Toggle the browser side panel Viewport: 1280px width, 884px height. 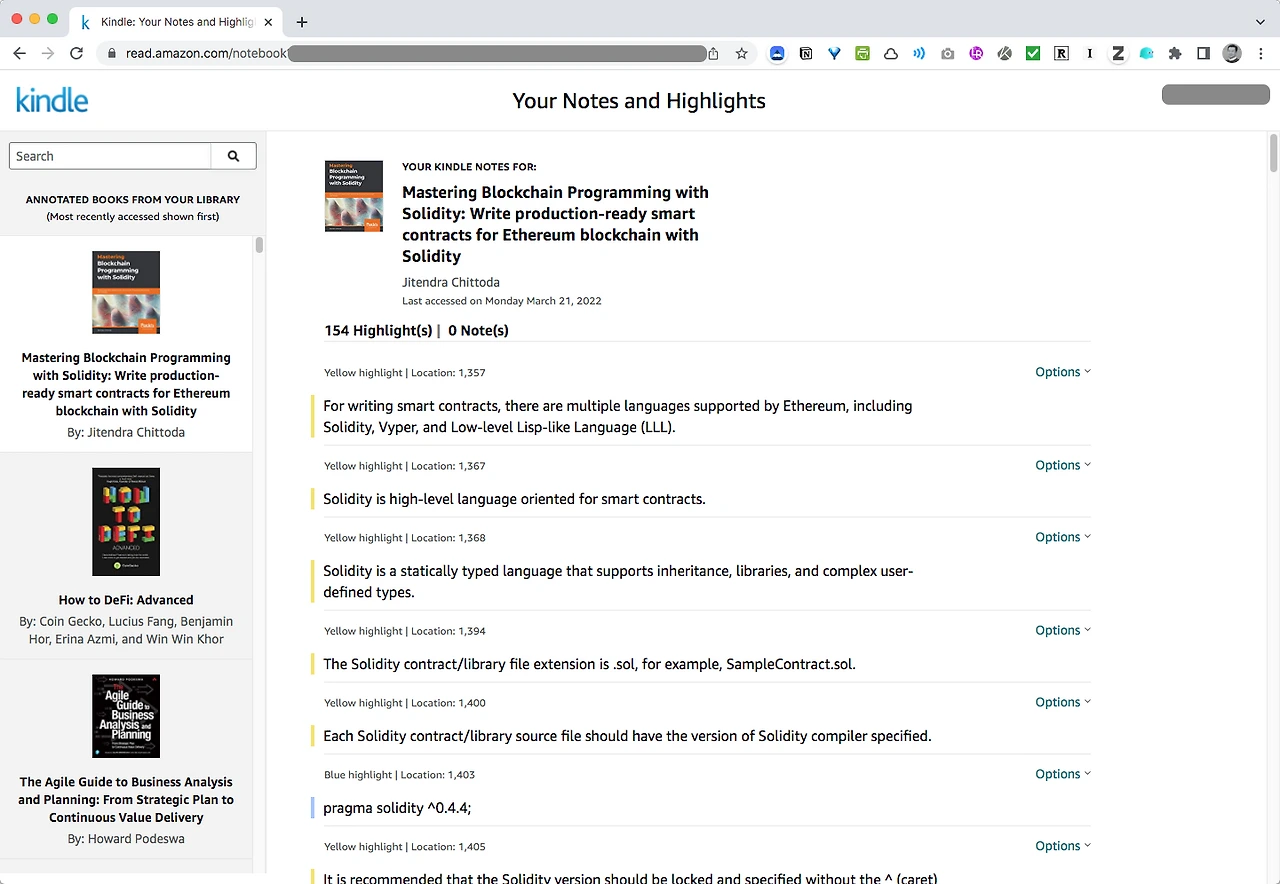tap(1204, 54)
